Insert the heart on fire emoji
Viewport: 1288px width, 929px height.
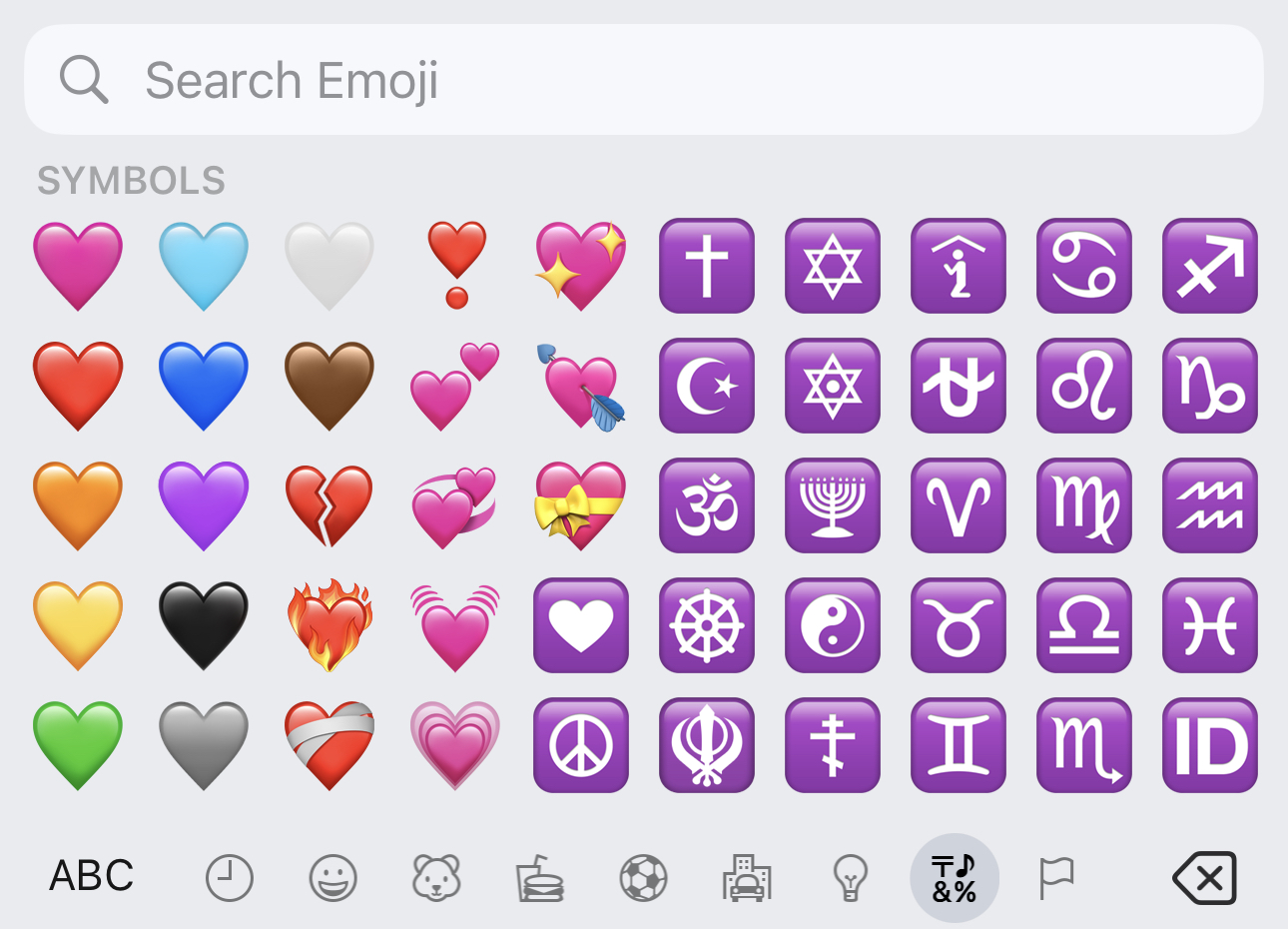pyautogui.click(x=329, y=625)
